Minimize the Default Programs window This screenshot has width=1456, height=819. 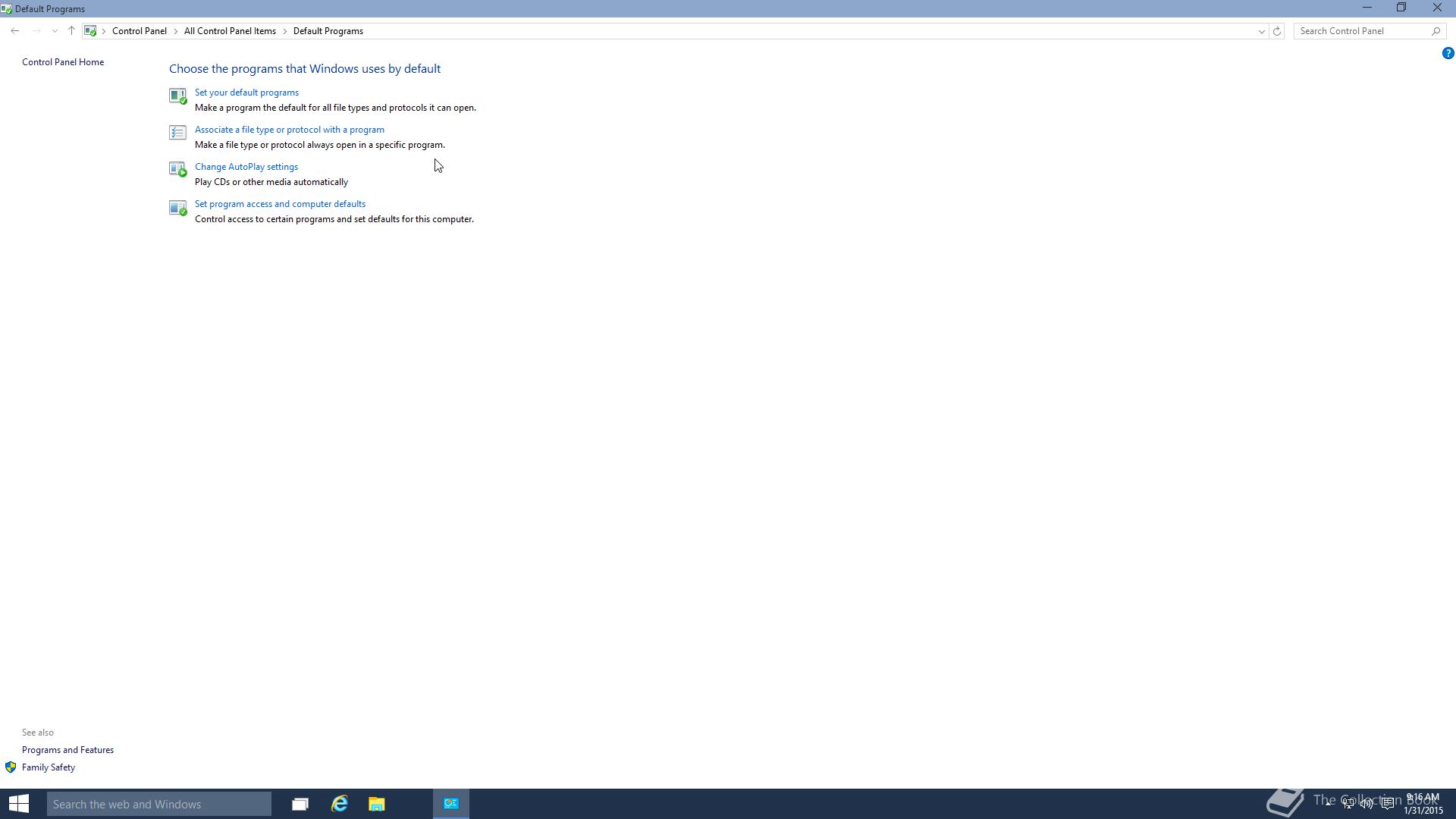(1367, 8)
